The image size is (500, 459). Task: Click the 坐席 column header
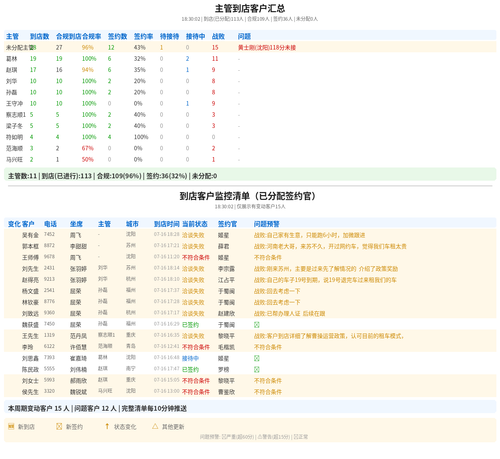pos(76,224)
